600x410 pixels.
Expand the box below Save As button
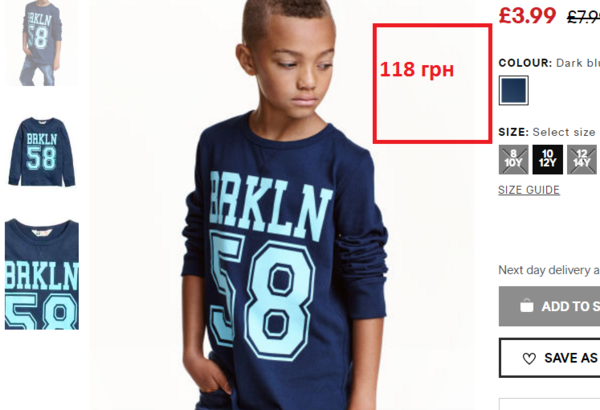(549, 404)
